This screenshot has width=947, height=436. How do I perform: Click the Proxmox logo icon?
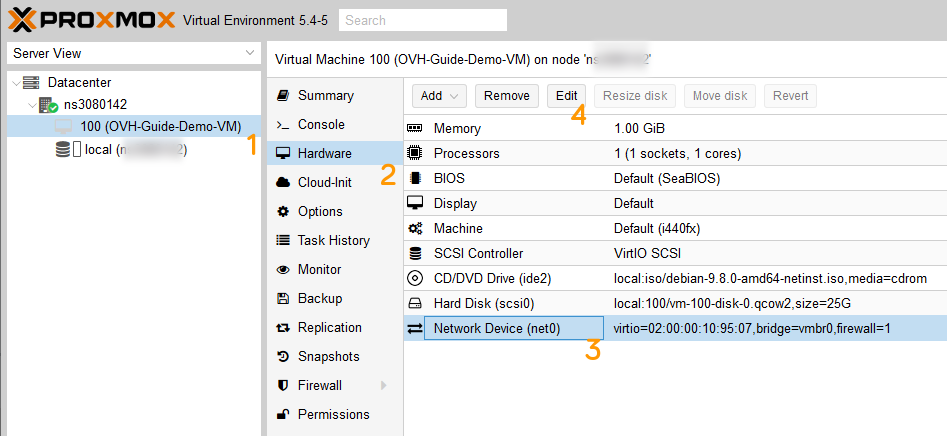point(21,19)
